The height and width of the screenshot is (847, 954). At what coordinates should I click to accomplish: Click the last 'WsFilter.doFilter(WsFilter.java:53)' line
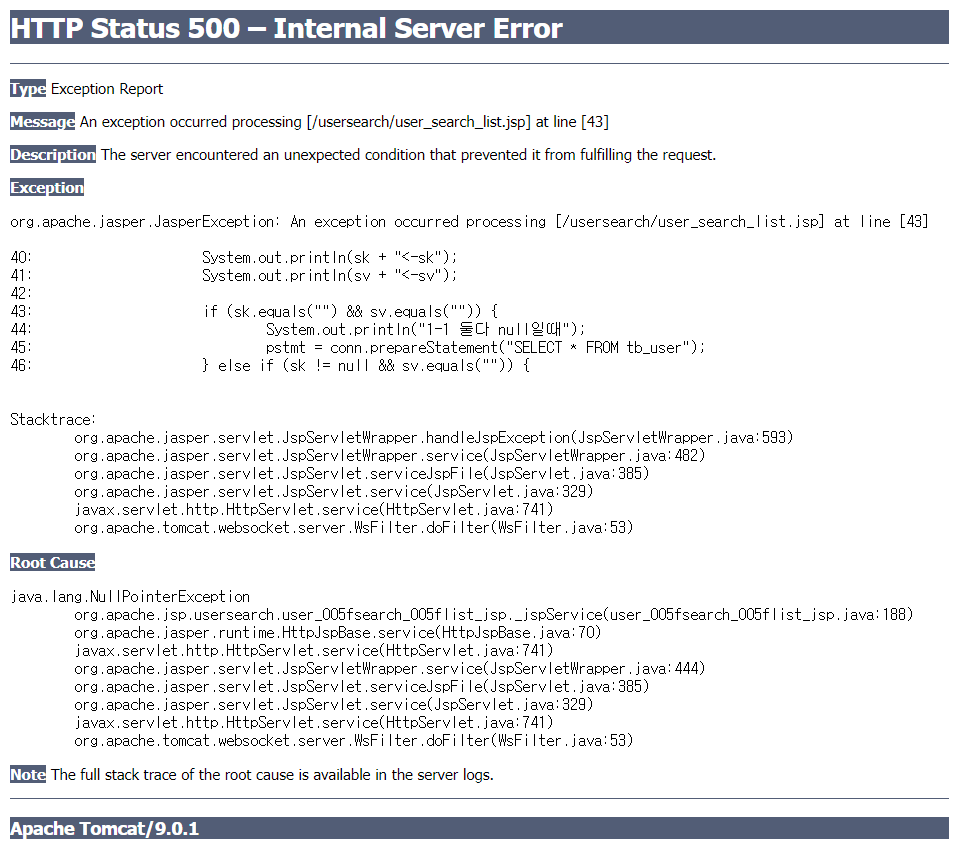(x=353, y=741)
